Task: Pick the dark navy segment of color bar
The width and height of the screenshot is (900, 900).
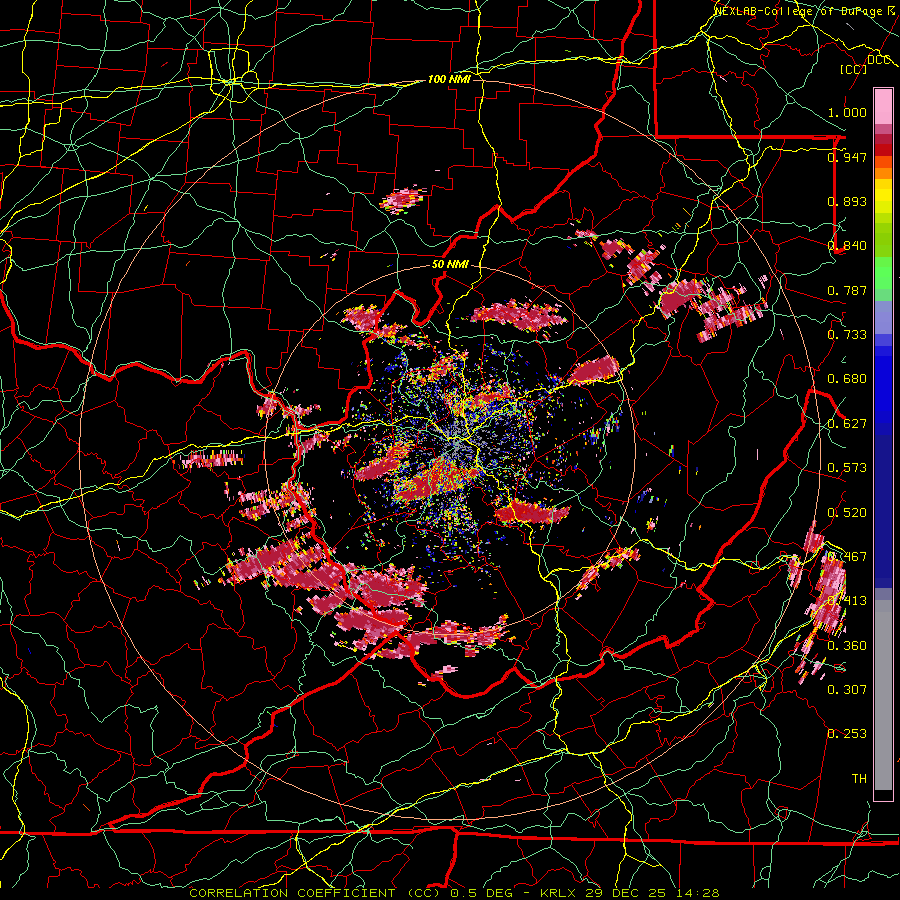Action: pos(883,505)
